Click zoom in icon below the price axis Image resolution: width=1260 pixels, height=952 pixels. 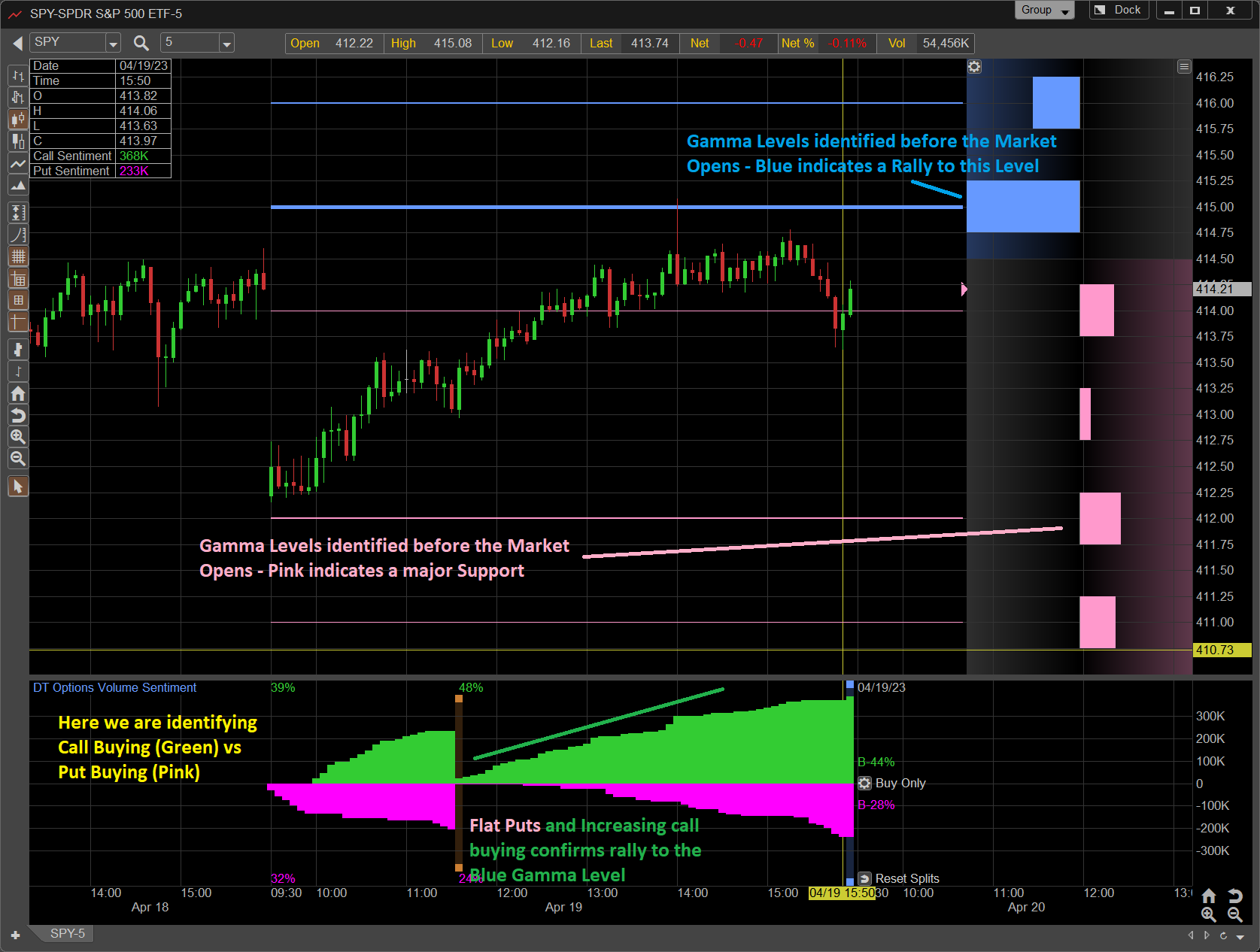point(1209,914)
